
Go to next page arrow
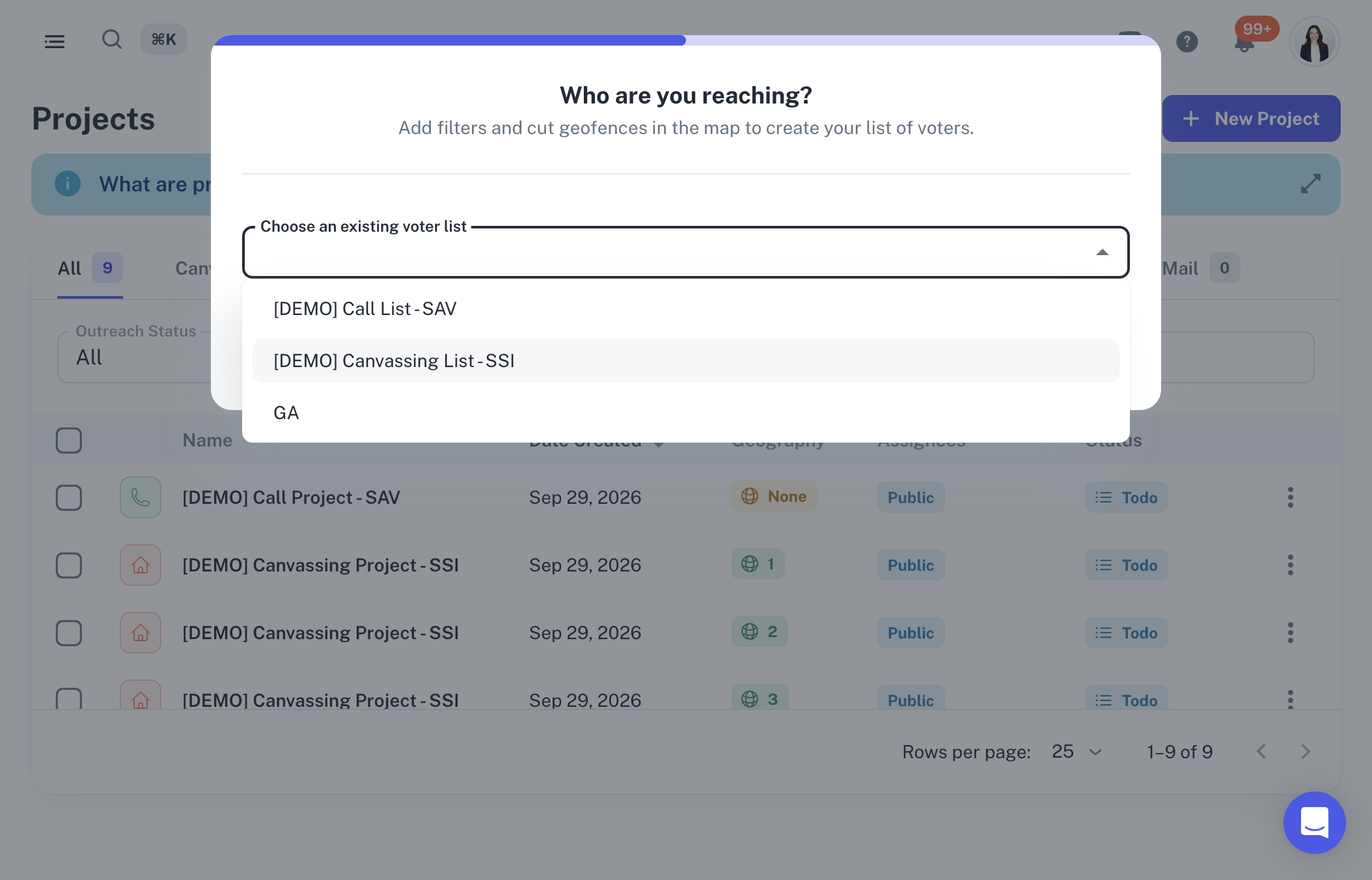click(x=1306, y=752)
